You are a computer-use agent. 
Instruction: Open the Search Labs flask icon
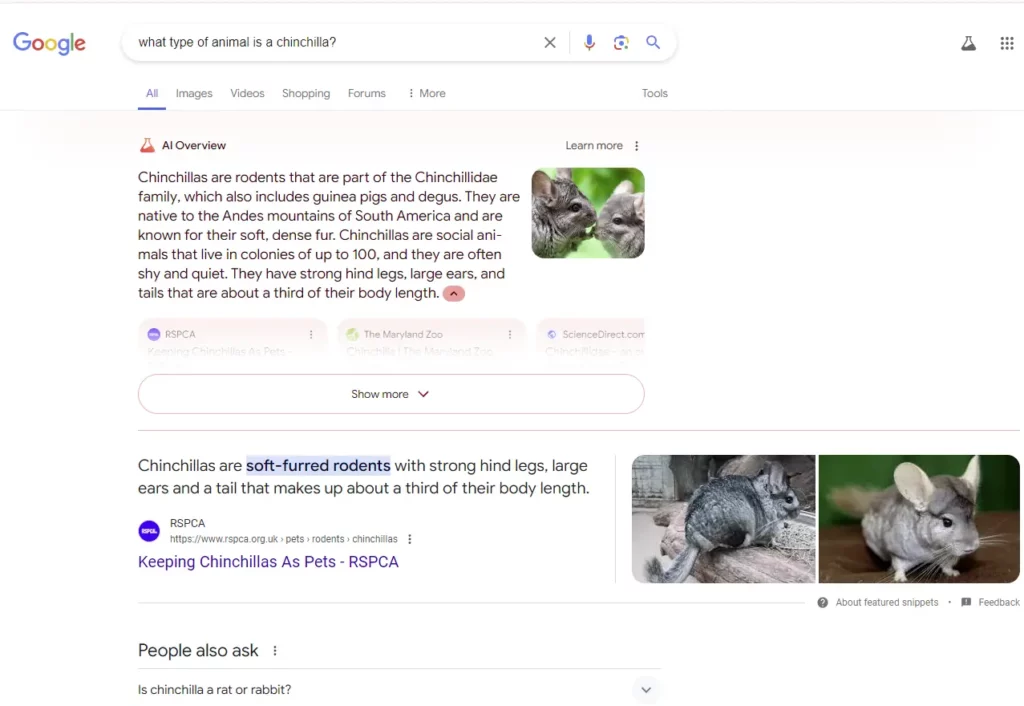point(968,43)
